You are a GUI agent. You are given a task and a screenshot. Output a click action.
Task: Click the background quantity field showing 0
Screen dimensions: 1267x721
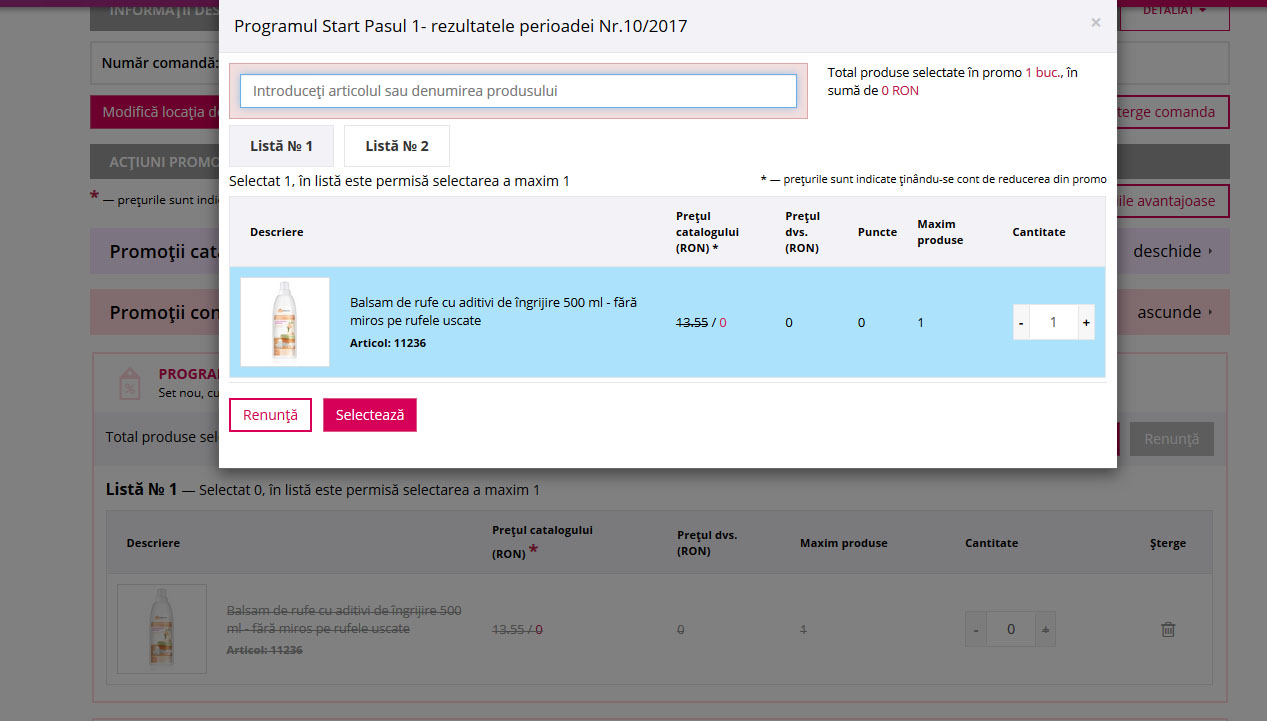pyautogui.click(x=1011, y=629)
